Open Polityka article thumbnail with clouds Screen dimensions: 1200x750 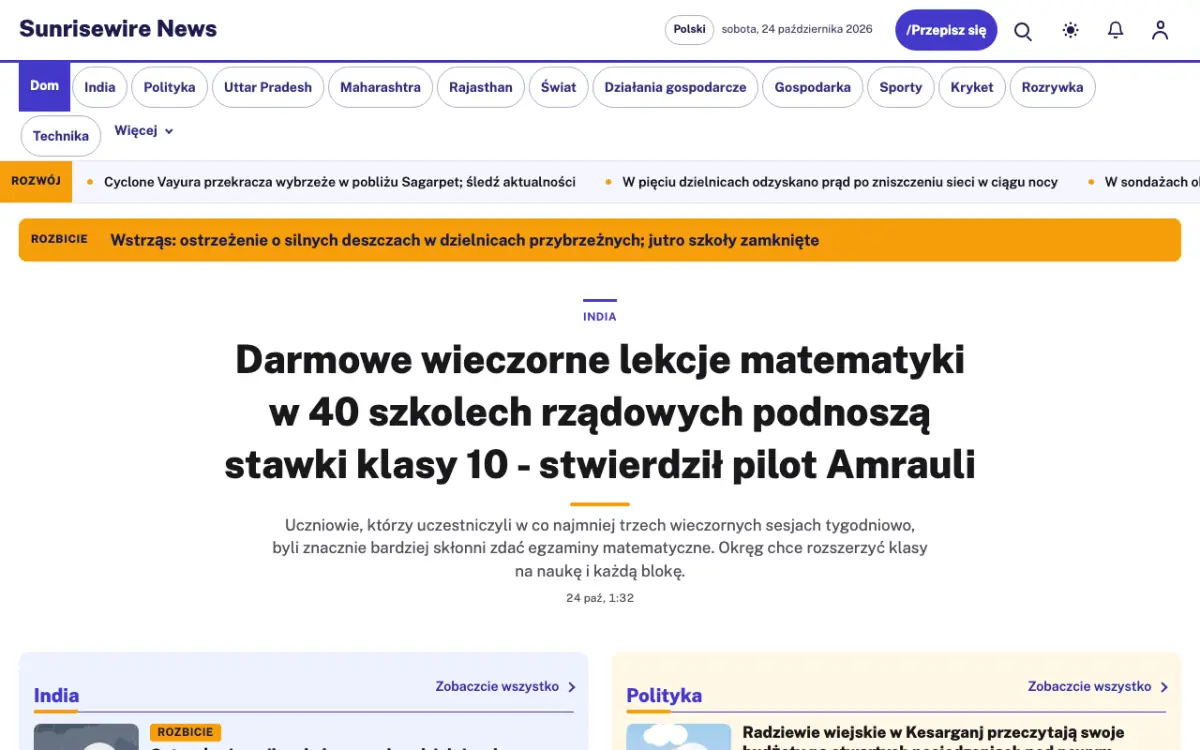pos(679,737)
